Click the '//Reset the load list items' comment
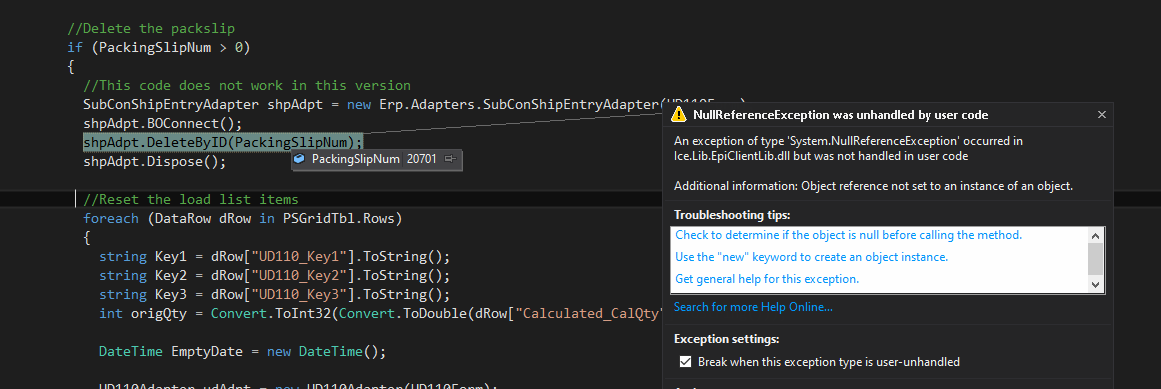This screenshot has width=1161, height=389. 190,199
